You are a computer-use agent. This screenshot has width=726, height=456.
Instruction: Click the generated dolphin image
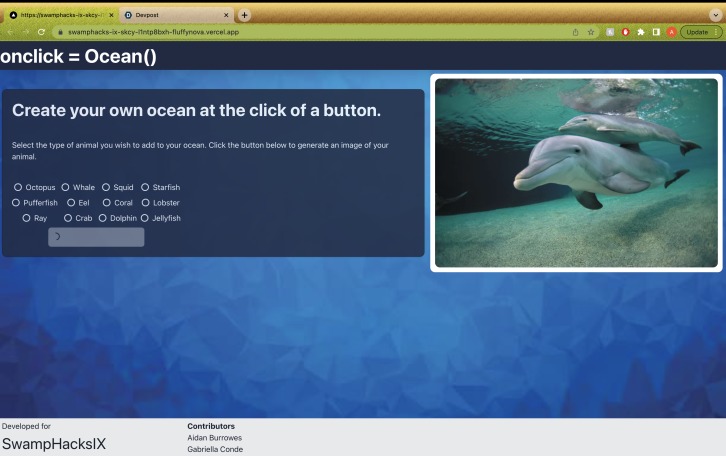pyautogui.click(x=576, y=173)
